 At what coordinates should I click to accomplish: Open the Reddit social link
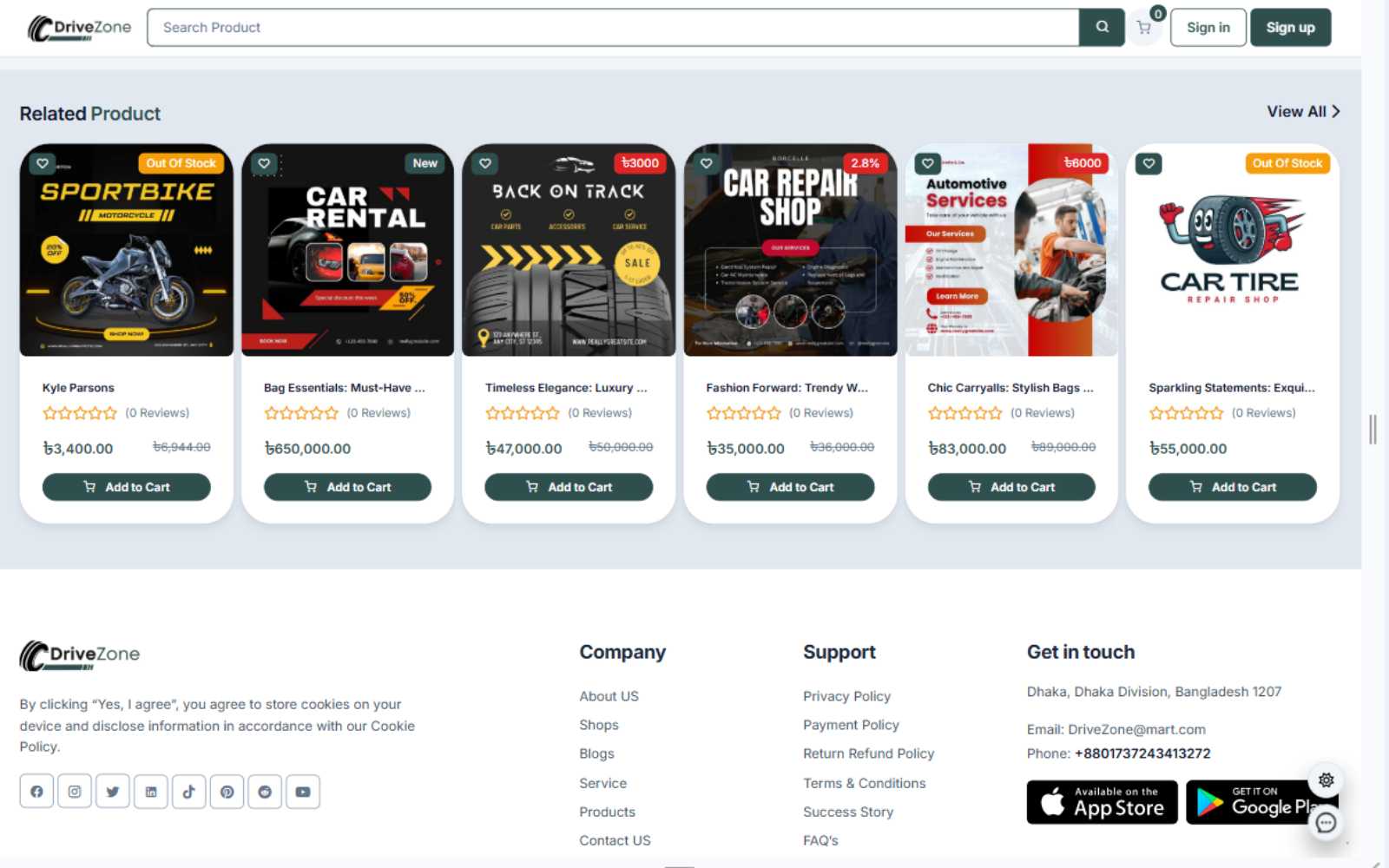coord(265,792)
